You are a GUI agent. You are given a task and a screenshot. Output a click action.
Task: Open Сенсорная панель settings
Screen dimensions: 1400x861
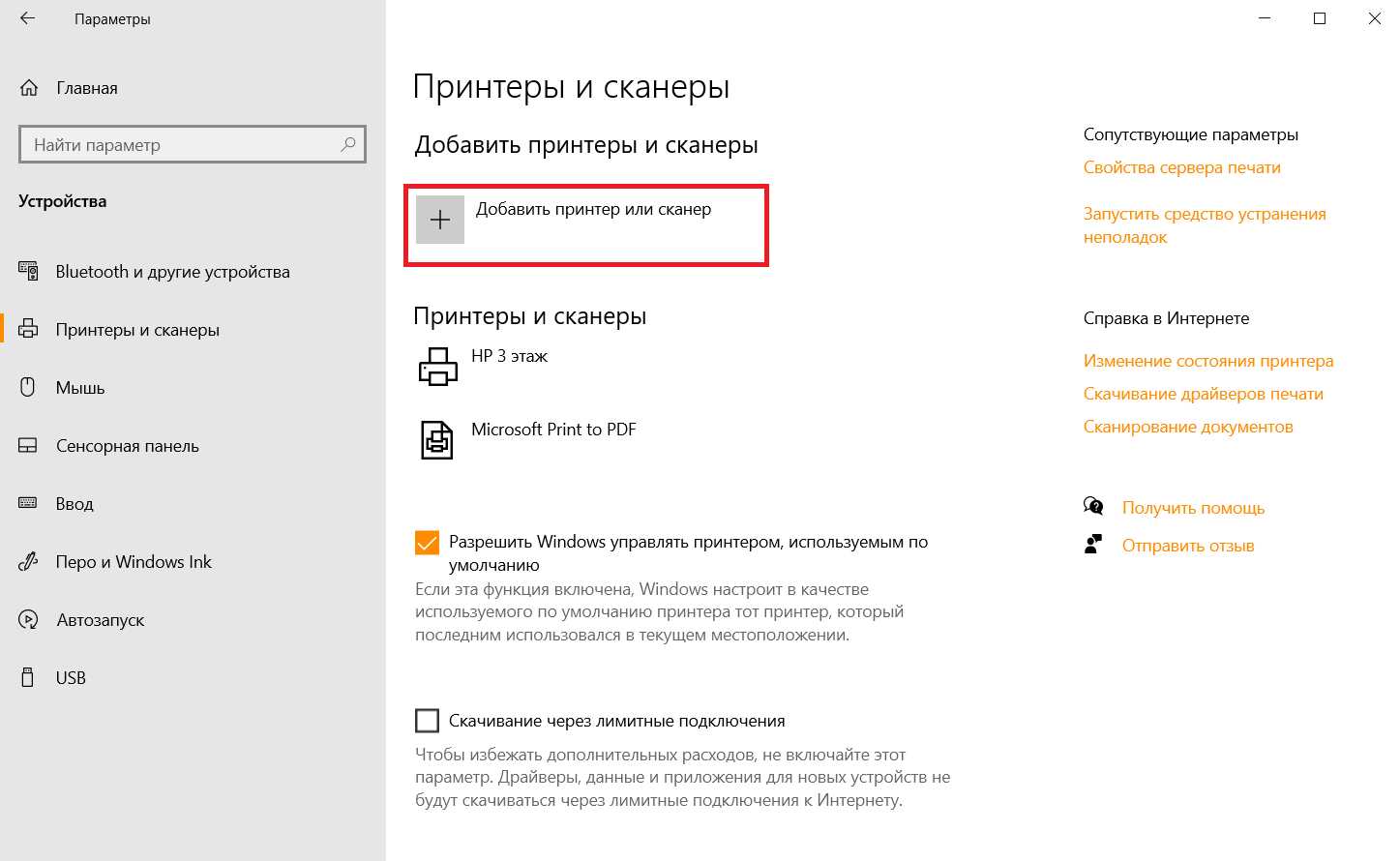127,446
